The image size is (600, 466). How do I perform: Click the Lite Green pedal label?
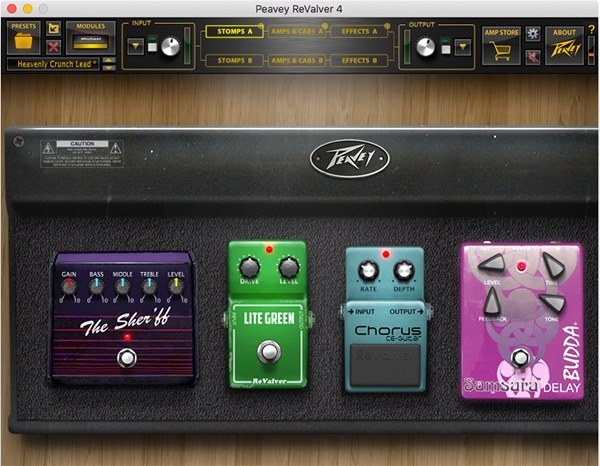click(269, 318)
